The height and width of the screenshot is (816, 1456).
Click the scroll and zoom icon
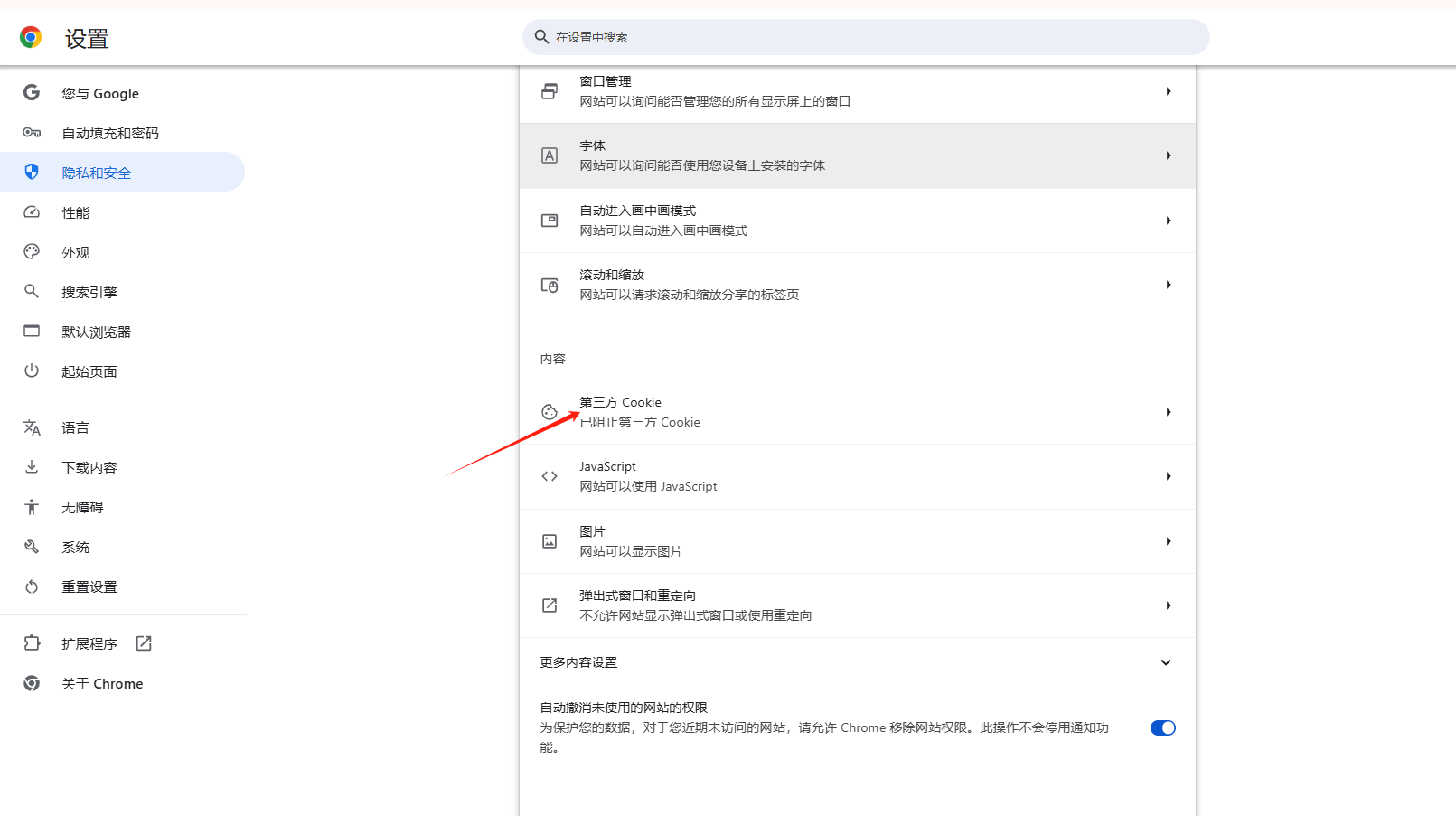tap(550, 285)
